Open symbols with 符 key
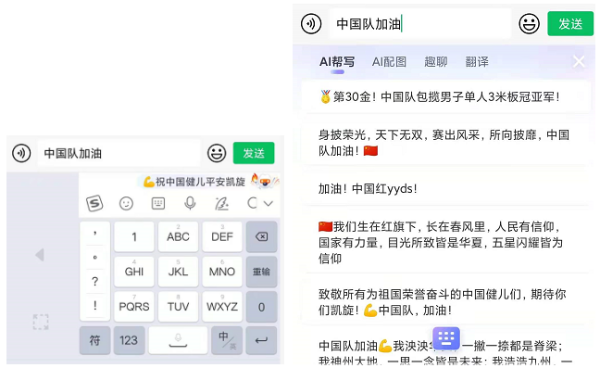The height and width of the screenshot is (368, 600). pos(95,340)
